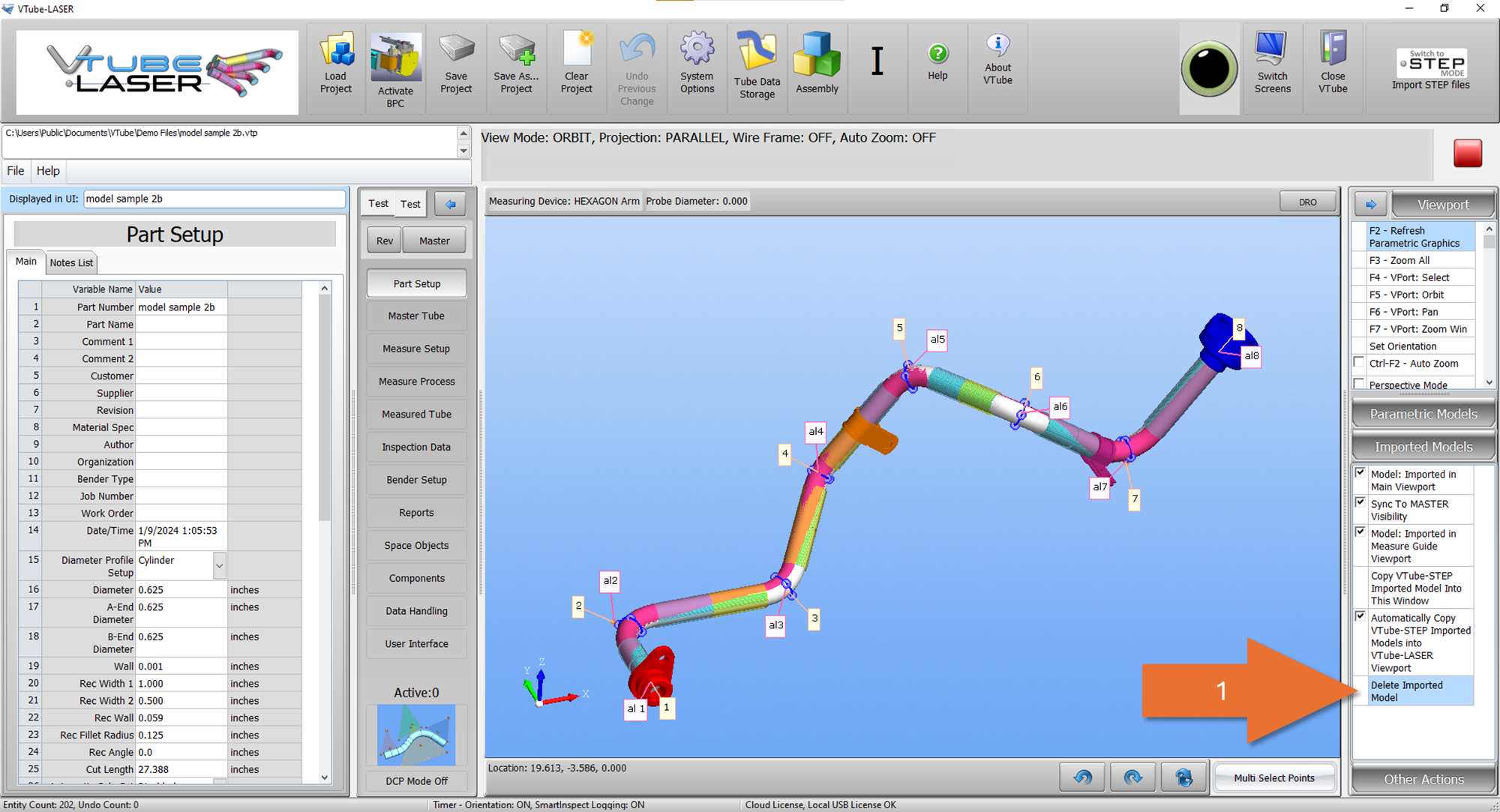Open the Load Project tool
Screen dimensions: 1500x812
(336, 68)
